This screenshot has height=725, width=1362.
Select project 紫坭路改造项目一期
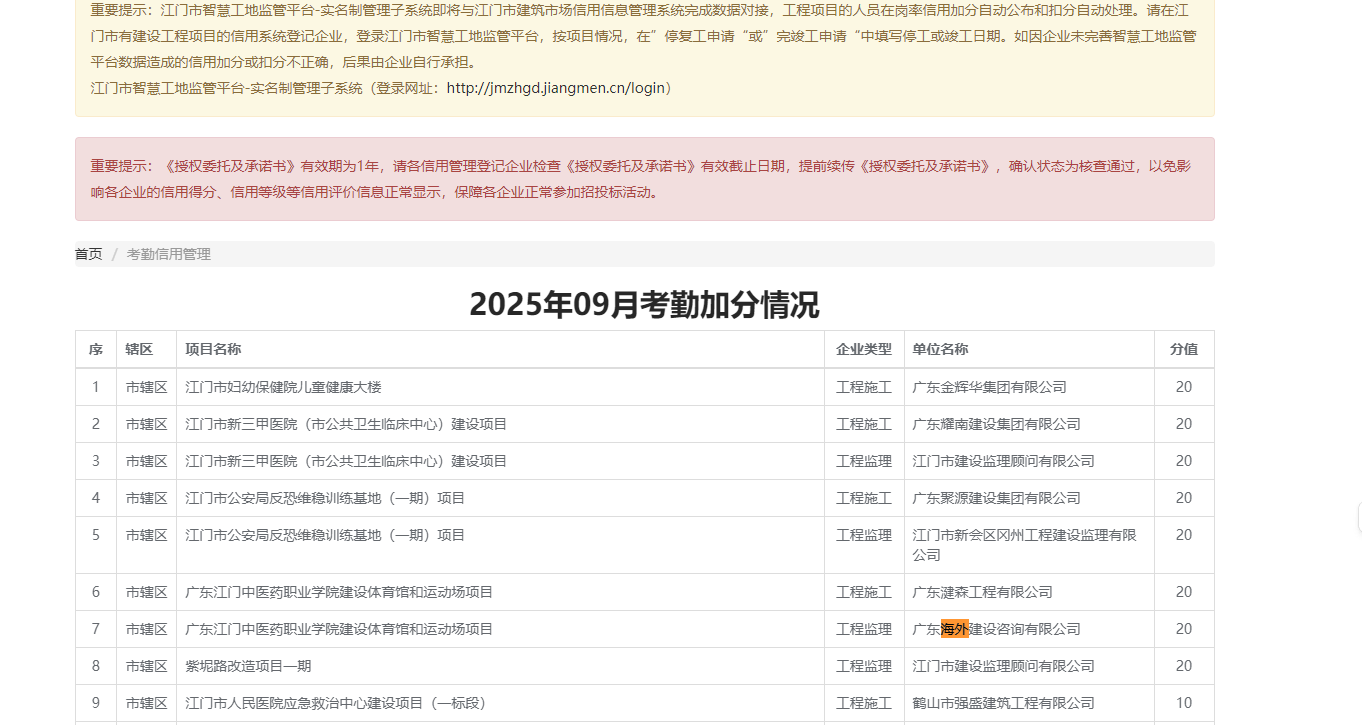tap(248, 666)
